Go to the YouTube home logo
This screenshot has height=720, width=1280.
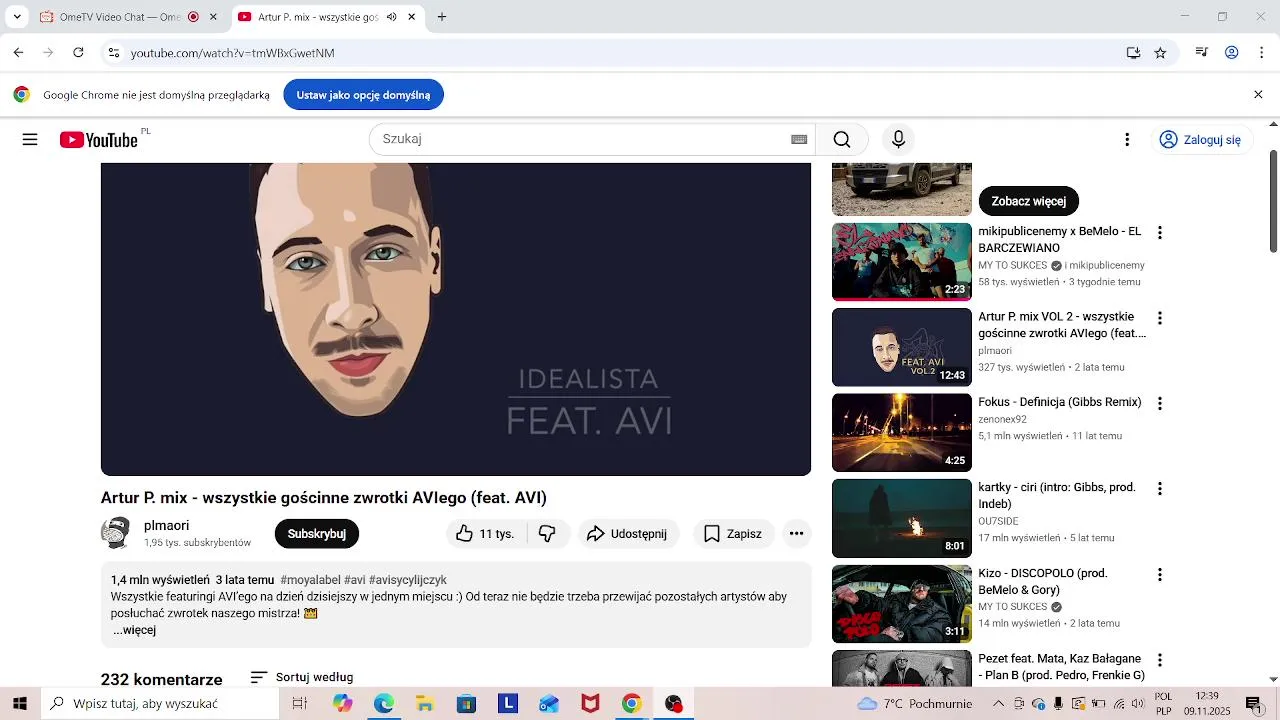tap(99, 140)
